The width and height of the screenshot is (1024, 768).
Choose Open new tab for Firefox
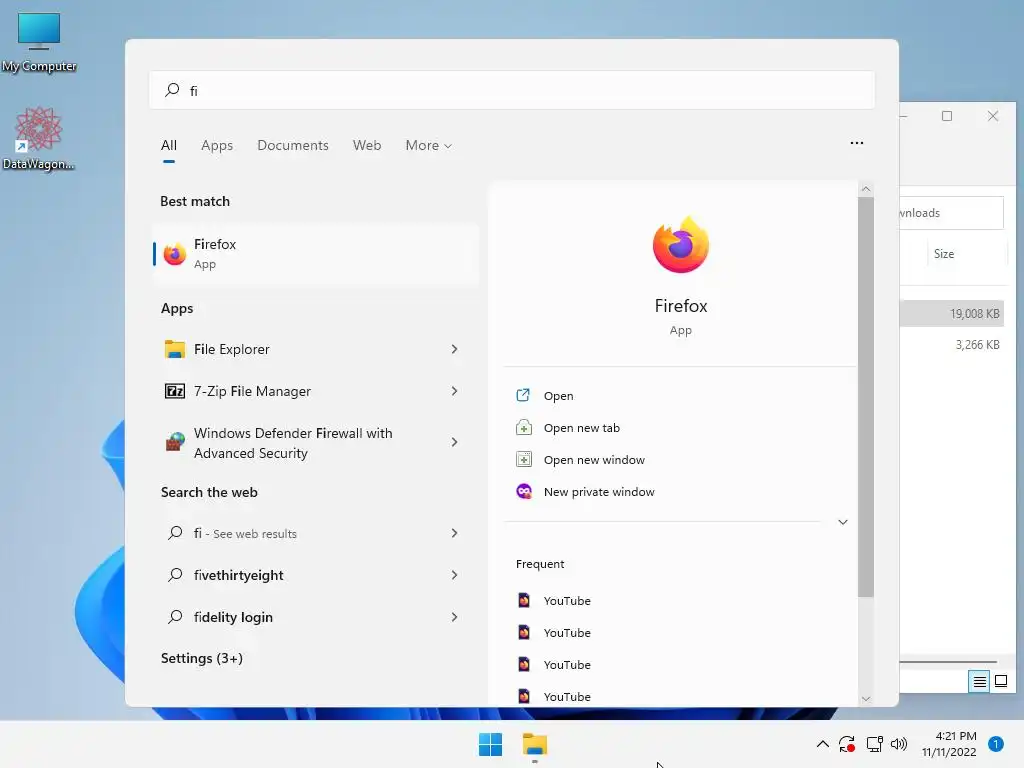[581, 428]
